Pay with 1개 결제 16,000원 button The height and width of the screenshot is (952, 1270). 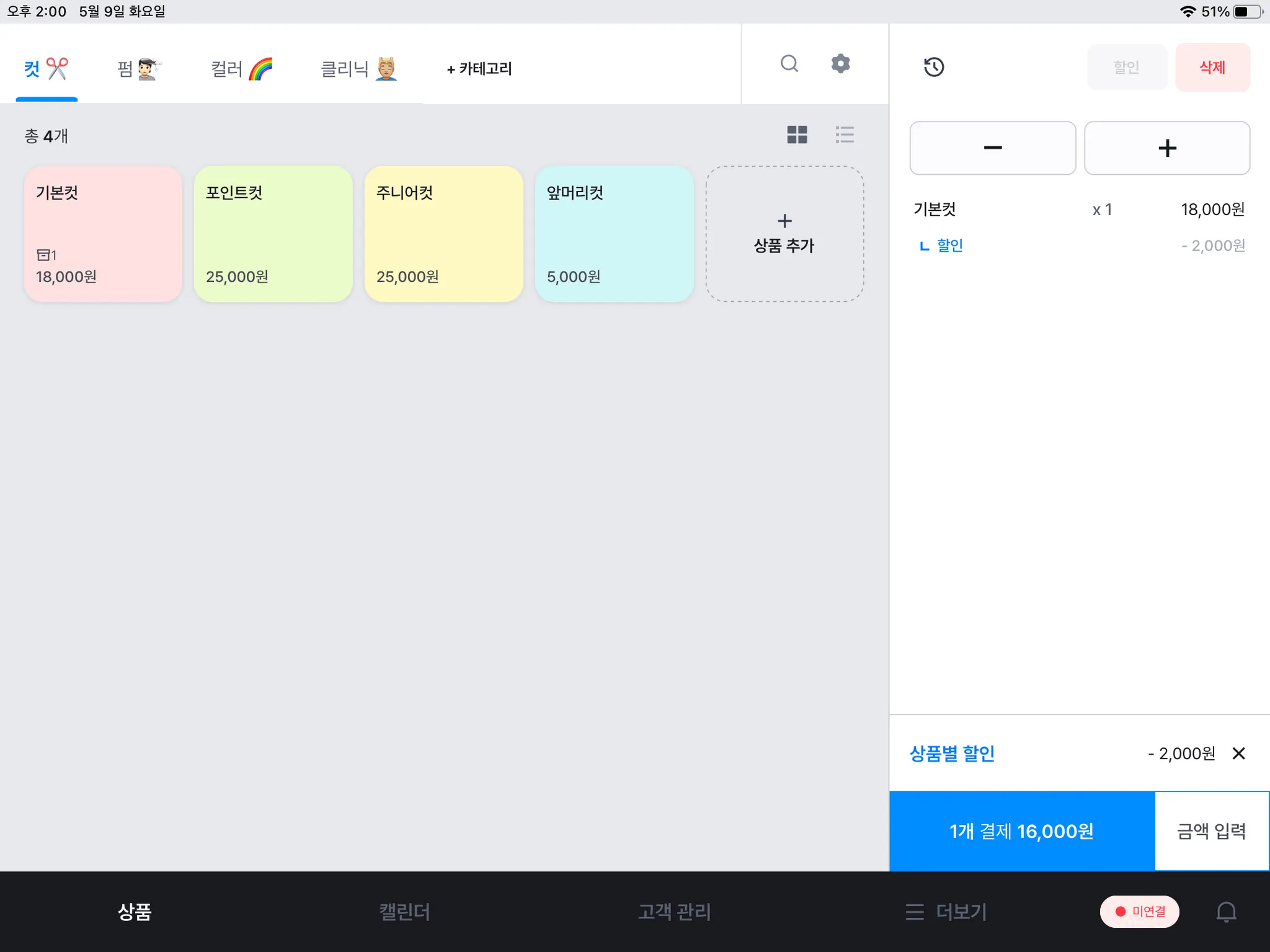(x=1021, y=831)
